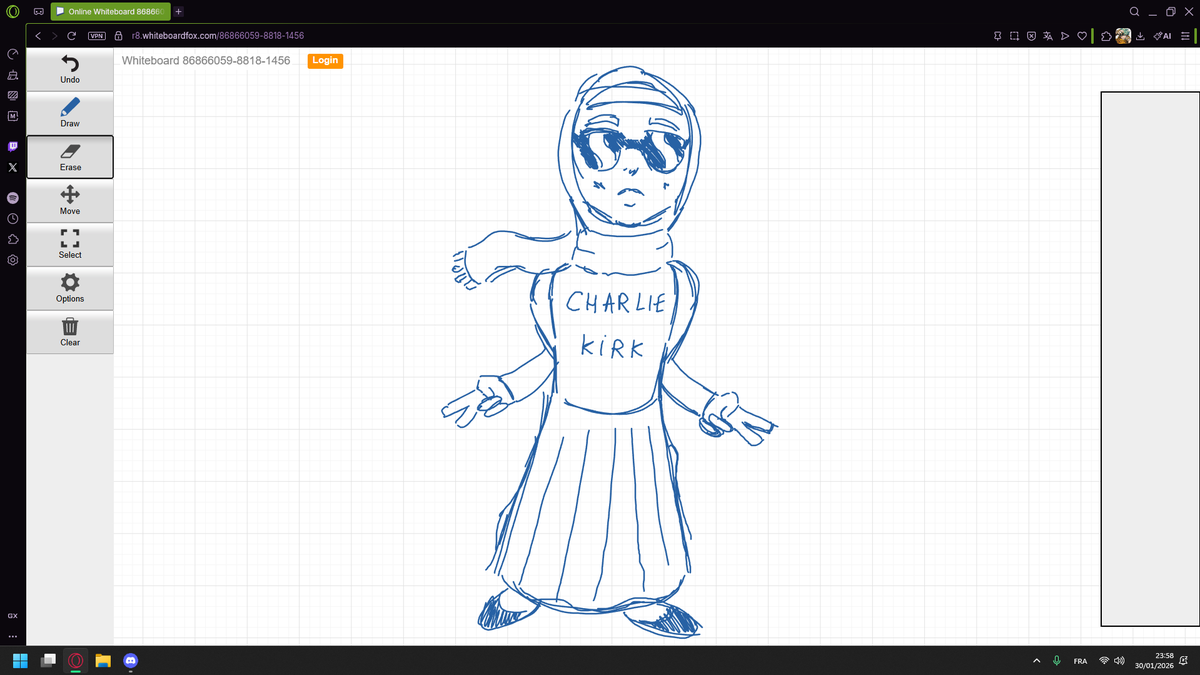Go back with browser back arrow
The width and height of the screenshot is (1200, 675).
37,36
